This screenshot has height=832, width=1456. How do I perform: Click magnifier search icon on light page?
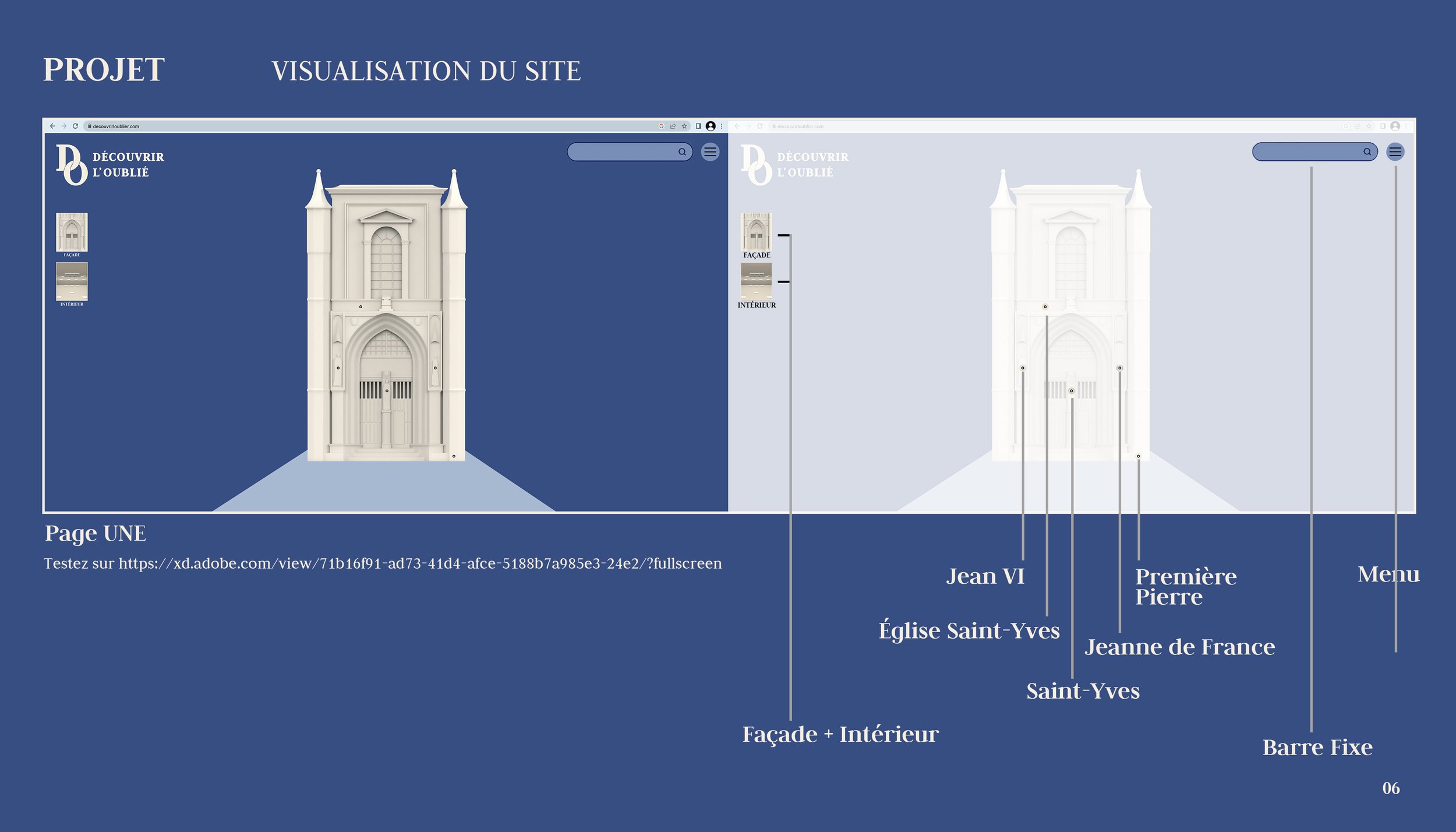1367,152
